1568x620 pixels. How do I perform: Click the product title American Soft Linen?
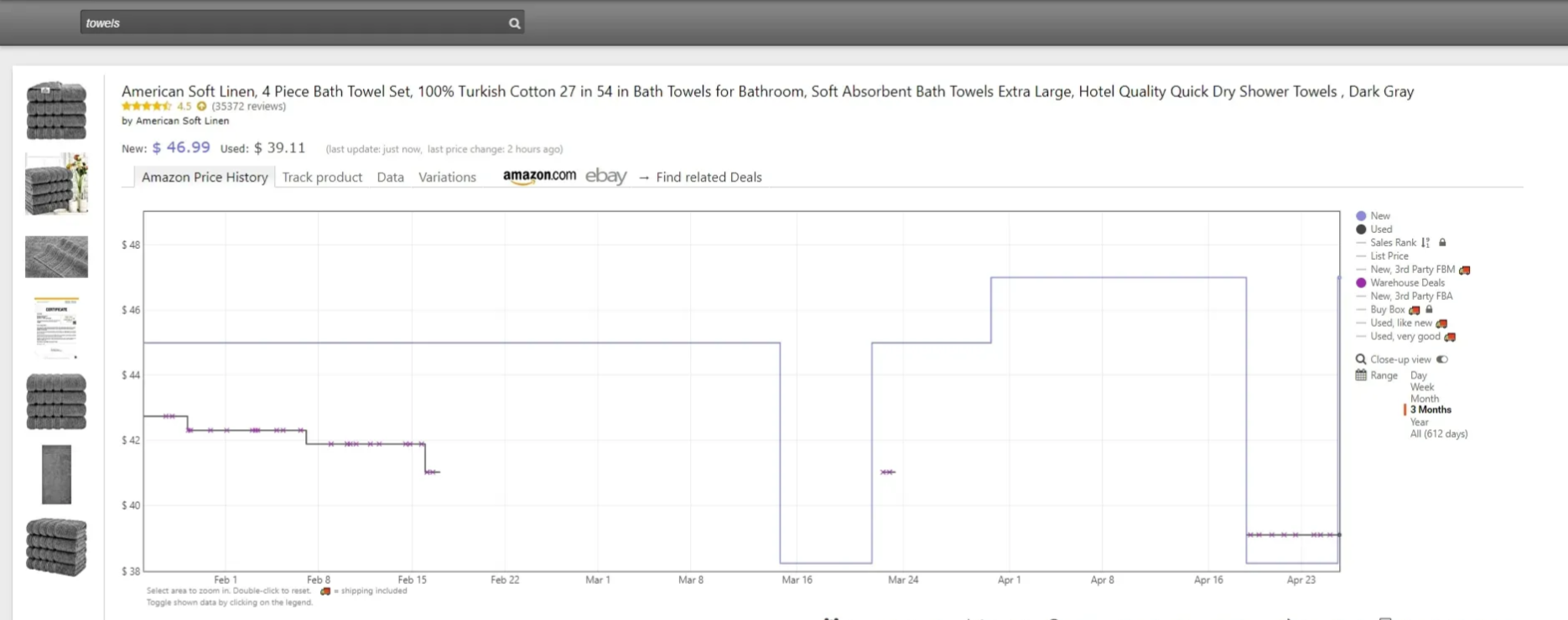[767, 91]
